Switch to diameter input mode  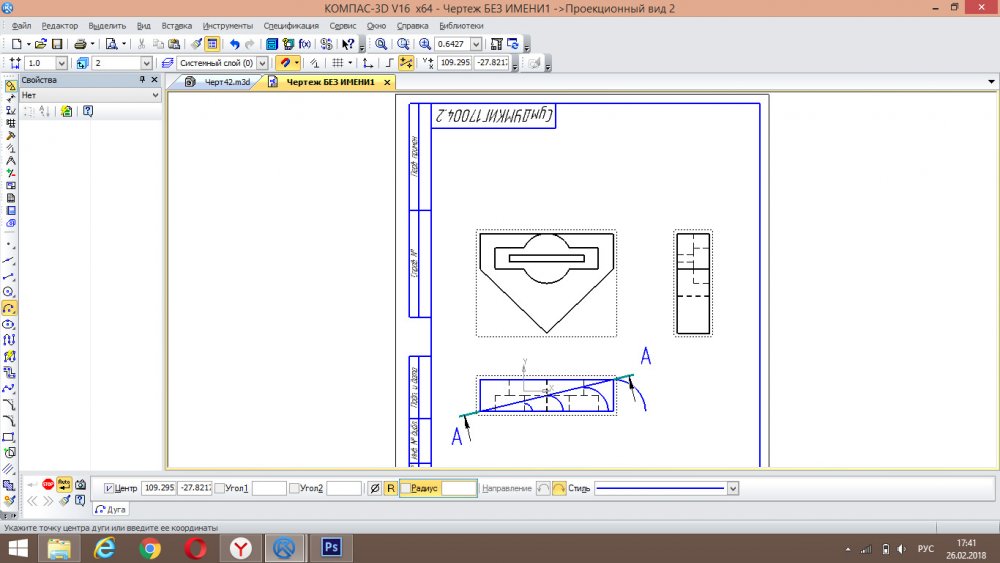(375, 488)
